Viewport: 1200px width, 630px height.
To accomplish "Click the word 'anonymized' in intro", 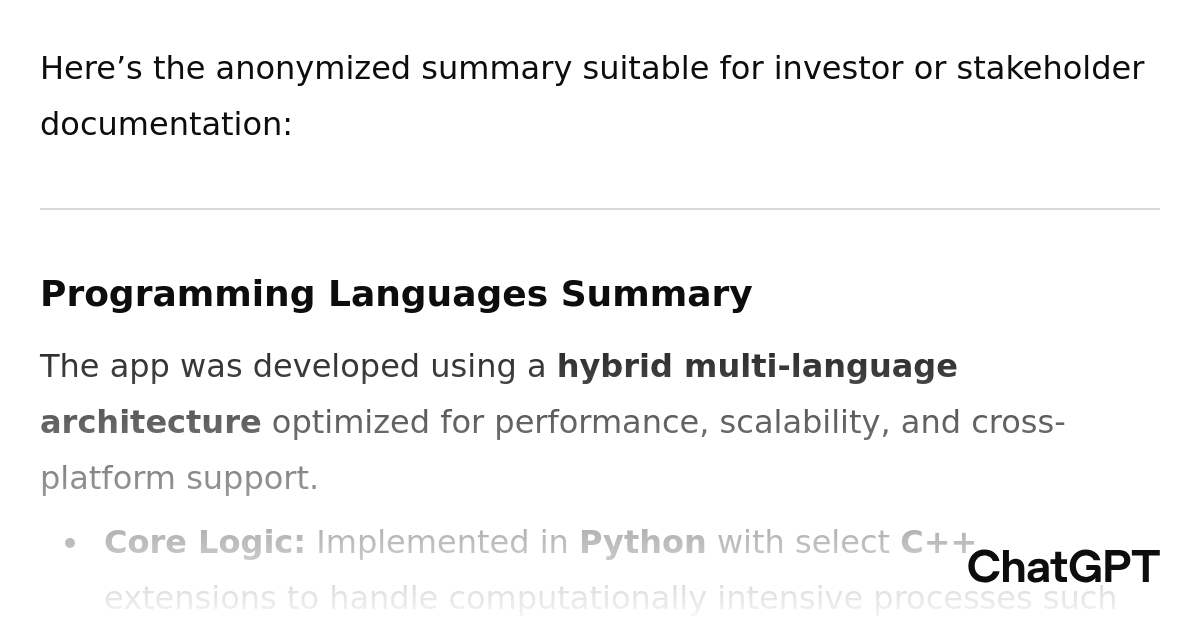I will pyautogui.click(x=312, y=69).
